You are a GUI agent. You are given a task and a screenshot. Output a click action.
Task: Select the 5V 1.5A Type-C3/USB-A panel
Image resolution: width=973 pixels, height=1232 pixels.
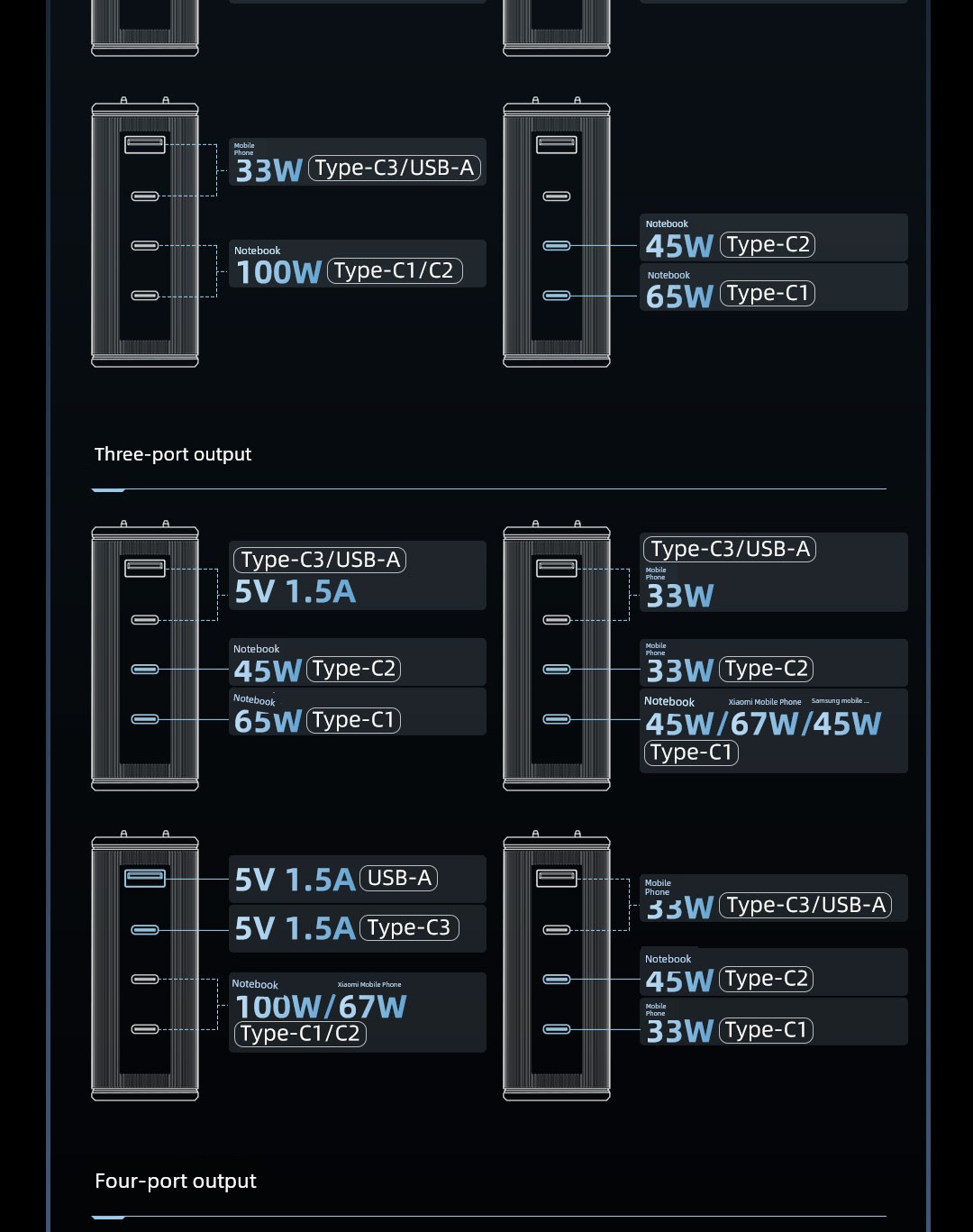358,576
